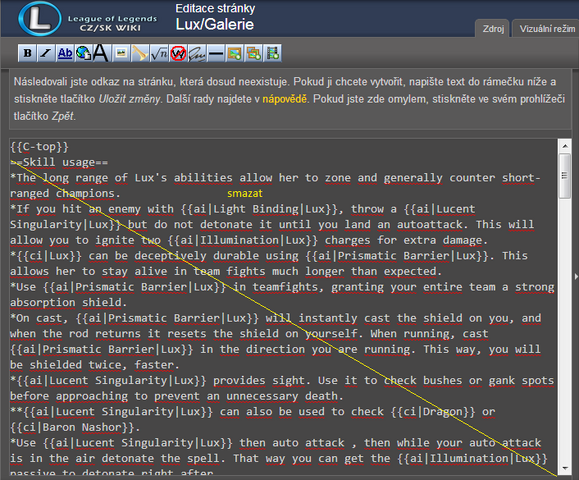Screen dimensions: 579x480
Task: Click the add picture icon
Action: [x=234, y=53]
